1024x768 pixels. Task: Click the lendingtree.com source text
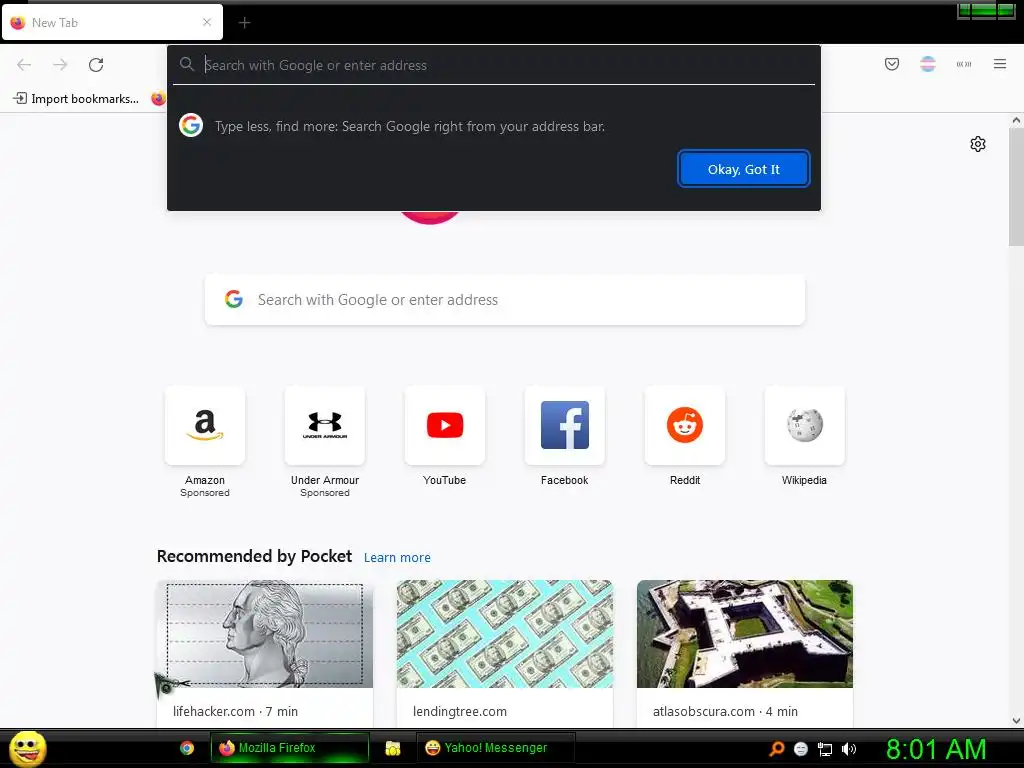click(459, 711)
